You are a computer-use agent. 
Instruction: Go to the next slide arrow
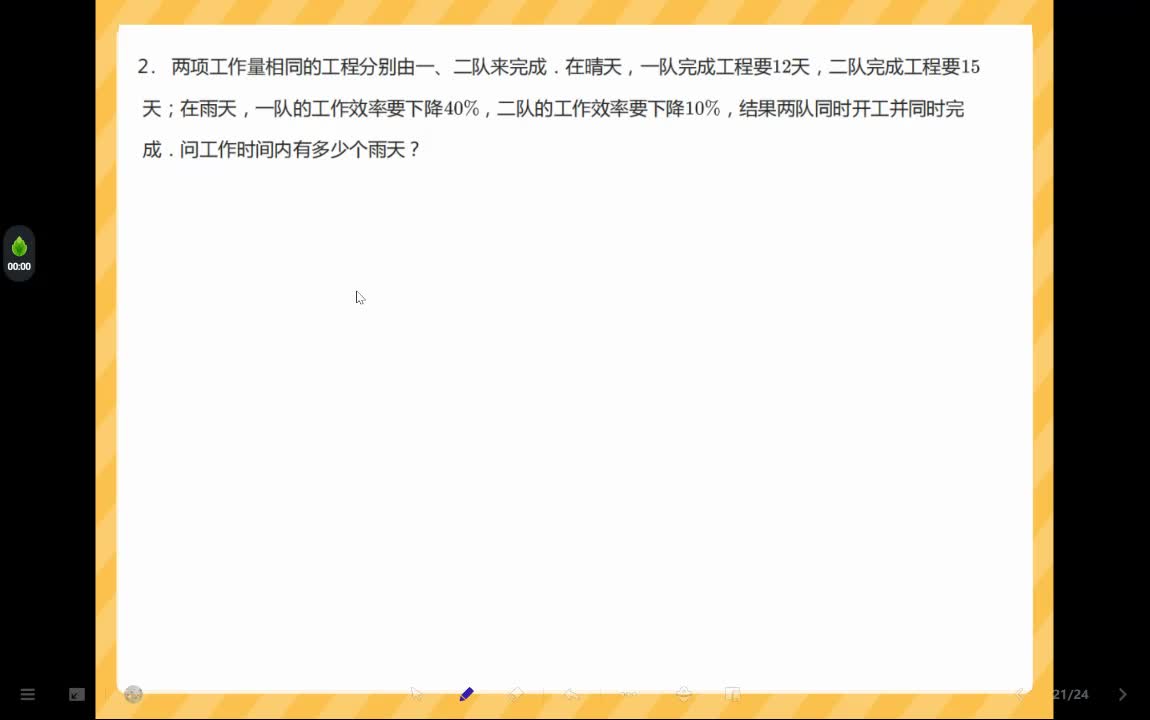click(1123, 694)
